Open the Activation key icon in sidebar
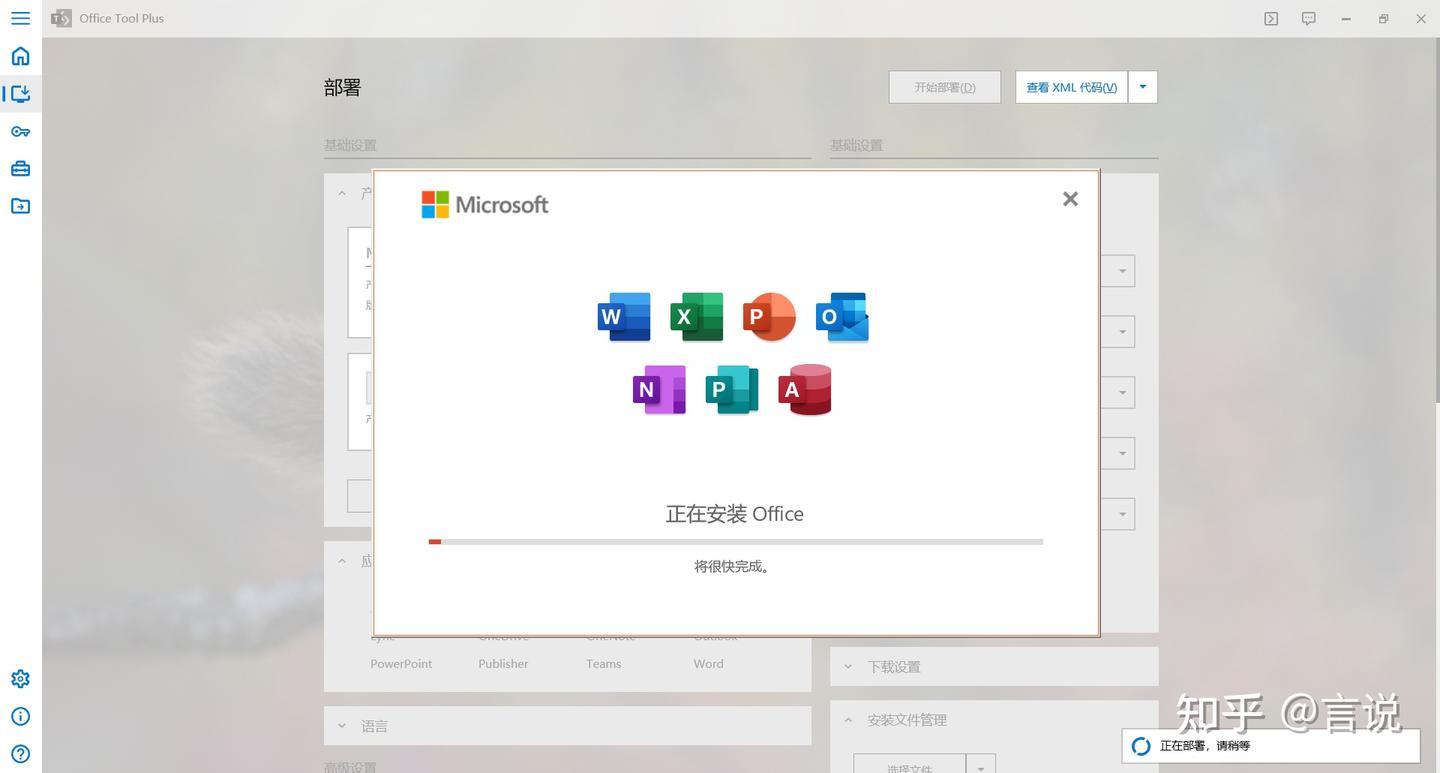This screenshot has width=1440, height=773. pyautogui.click(x=20, y=131)
